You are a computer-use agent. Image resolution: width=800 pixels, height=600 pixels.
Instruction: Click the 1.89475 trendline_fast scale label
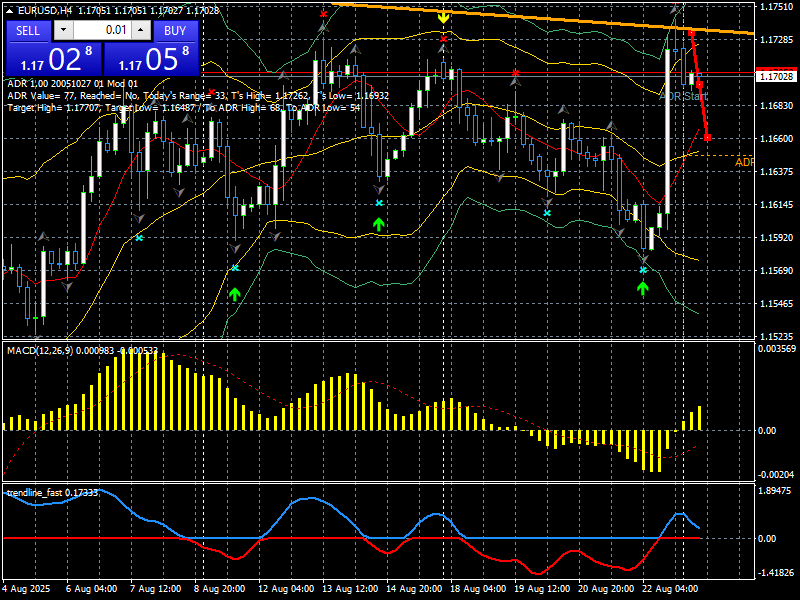776,491
